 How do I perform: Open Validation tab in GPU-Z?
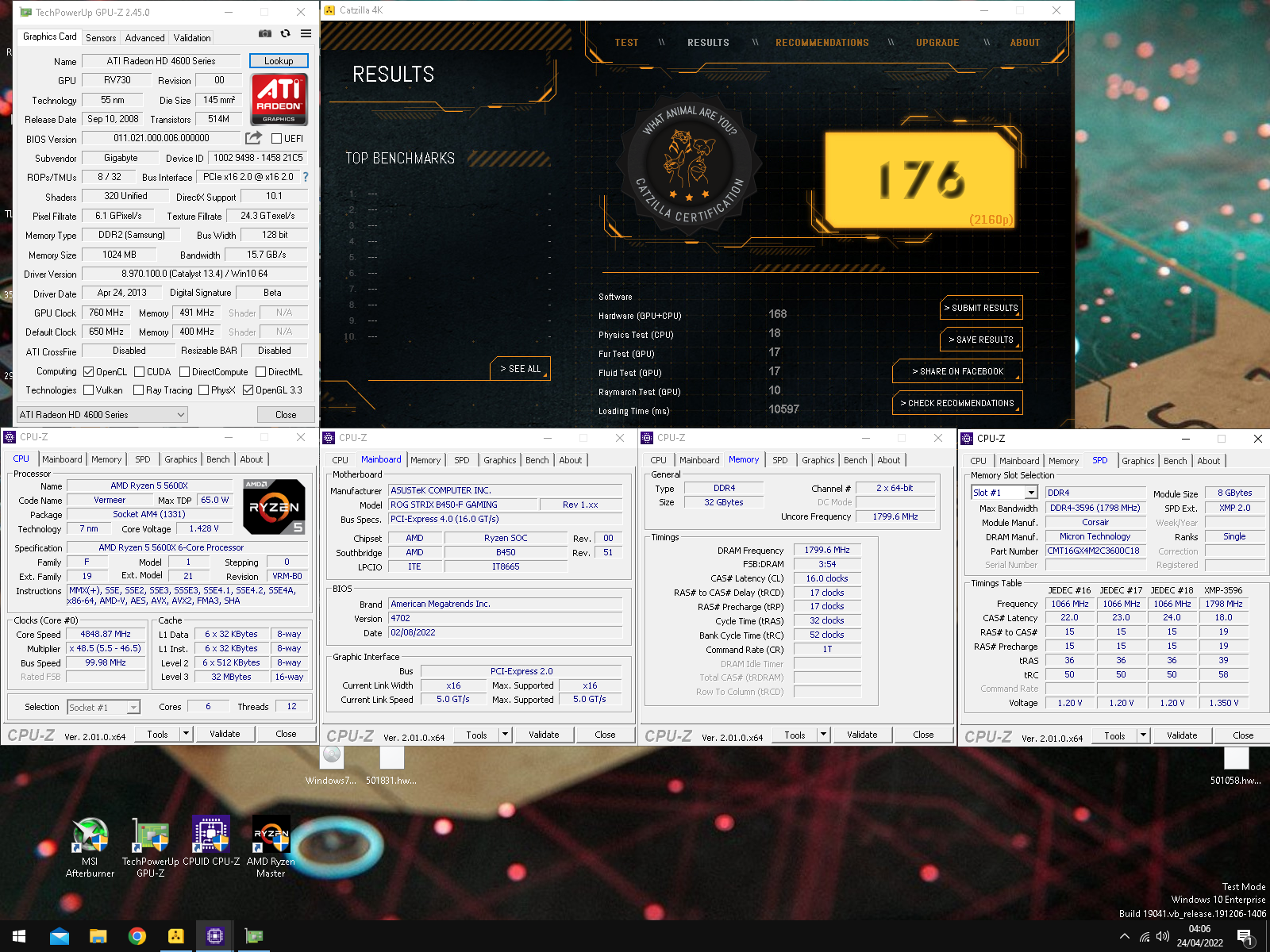(192, 37)
